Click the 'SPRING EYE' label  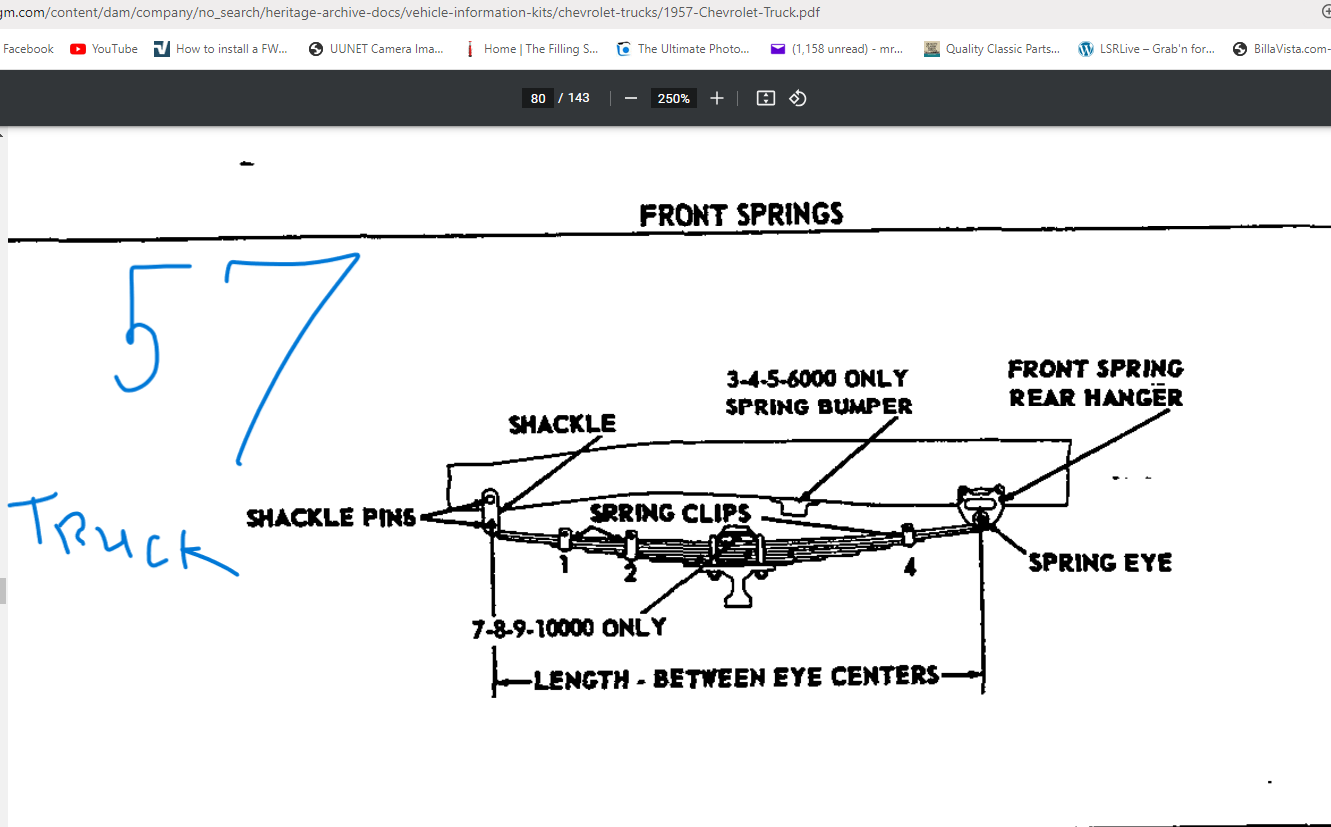(1100, 562)
